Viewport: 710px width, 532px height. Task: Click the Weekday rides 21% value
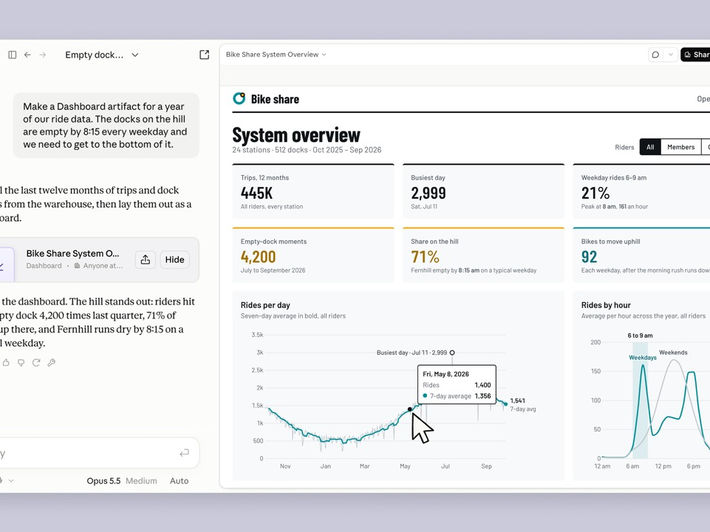(595, 193)
